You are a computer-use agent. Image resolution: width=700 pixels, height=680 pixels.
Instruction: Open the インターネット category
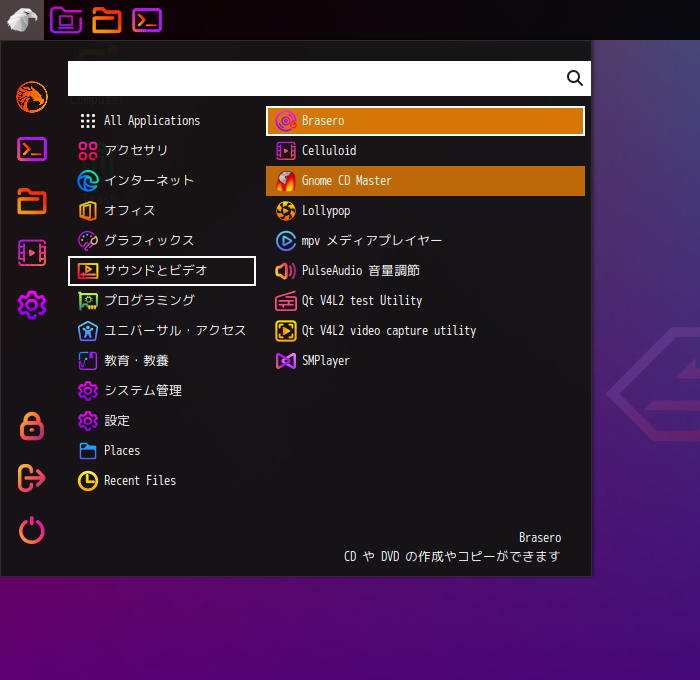click(x=162, y=180)
